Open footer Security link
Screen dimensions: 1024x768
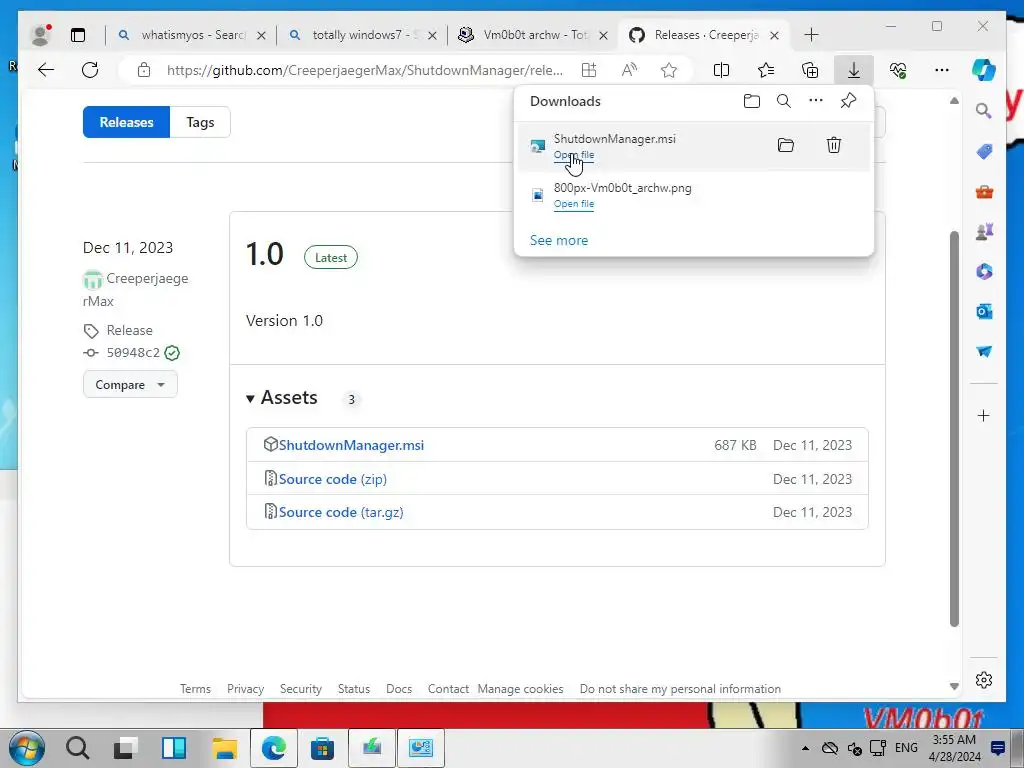[x=301, y=689]
